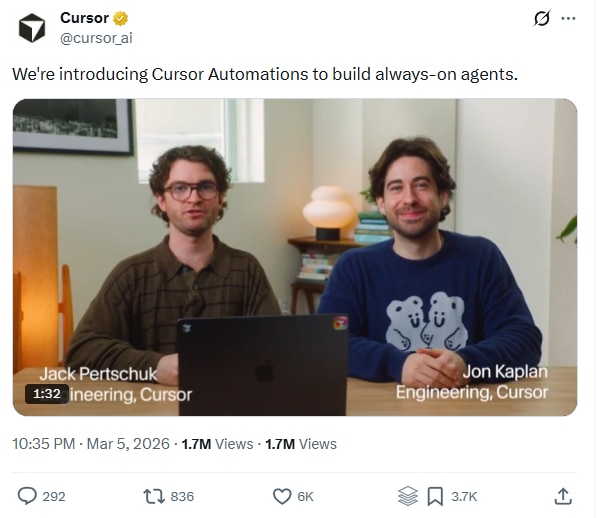Screen dimensions: 602x518
Task: Open the @cursor_ai handle link
Action: tap(96, 38)
